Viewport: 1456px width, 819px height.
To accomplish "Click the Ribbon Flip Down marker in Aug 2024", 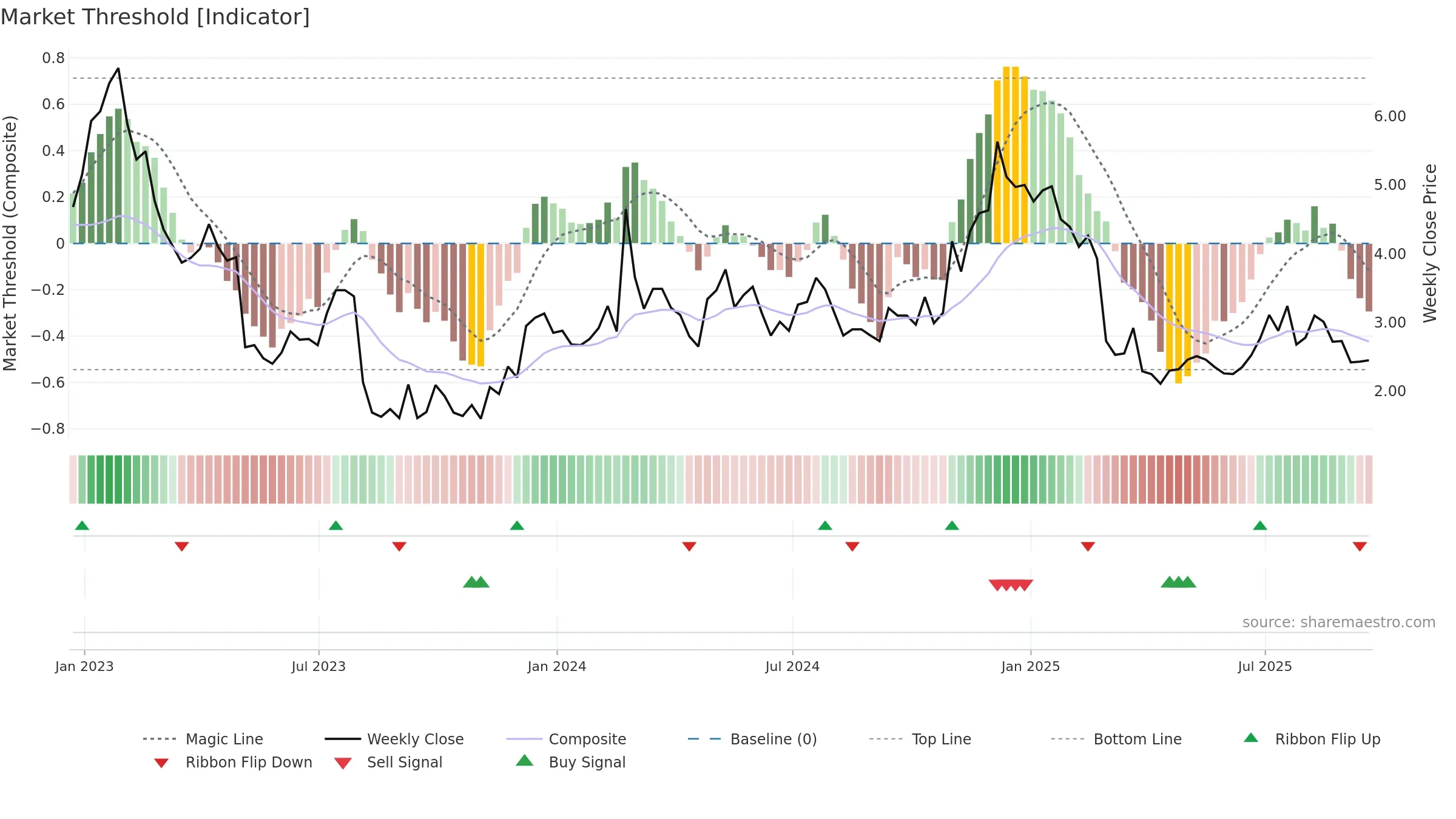I will tap(852, 547).
